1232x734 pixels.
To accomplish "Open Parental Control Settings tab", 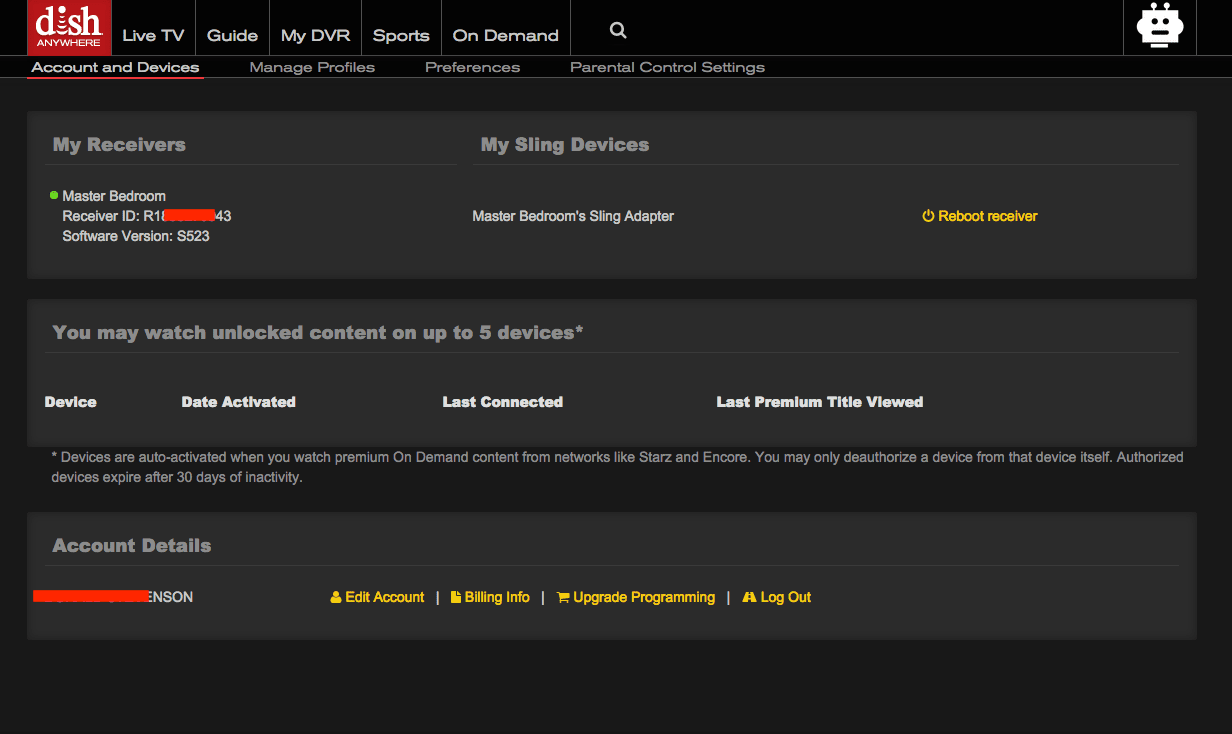I will (667, 67).
